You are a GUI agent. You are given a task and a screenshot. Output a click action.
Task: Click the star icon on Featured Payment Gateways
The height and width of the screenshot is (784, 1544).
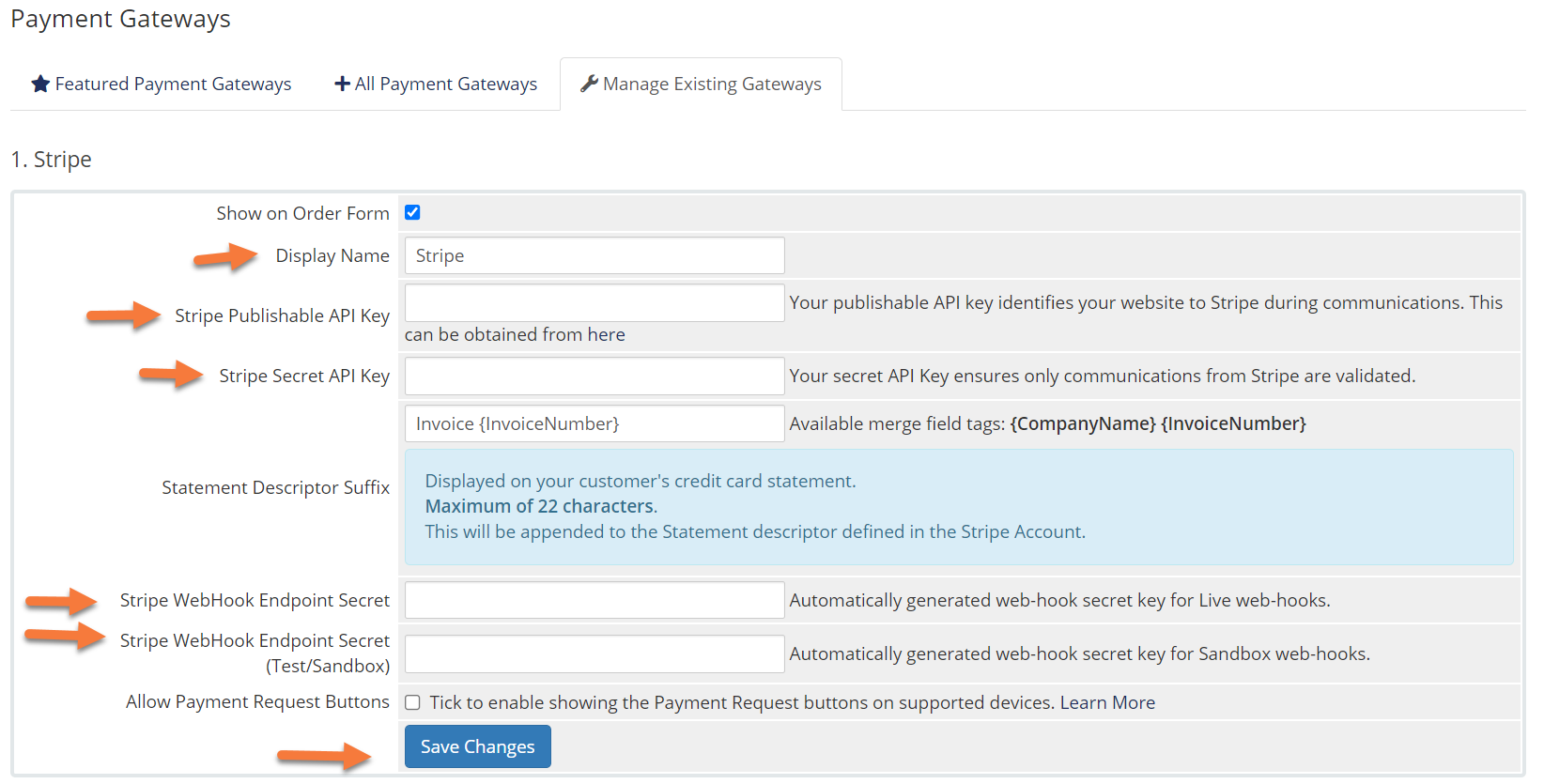pos(40,85)
